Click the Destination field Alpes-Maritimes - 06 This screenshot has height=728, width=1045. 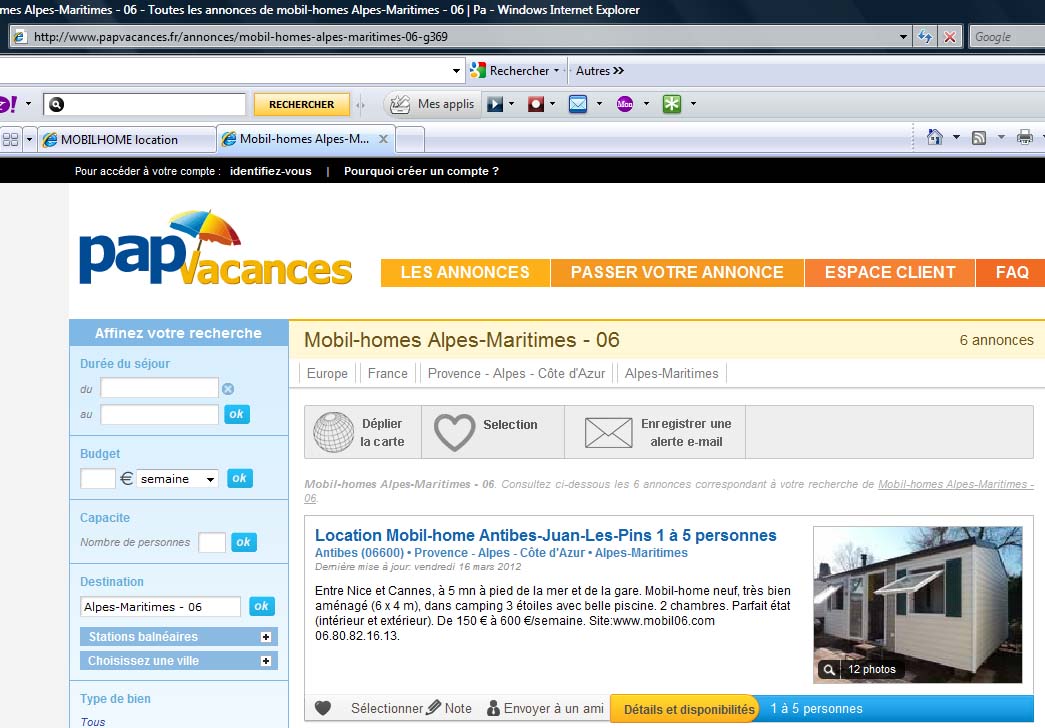(x=161, y=607)
